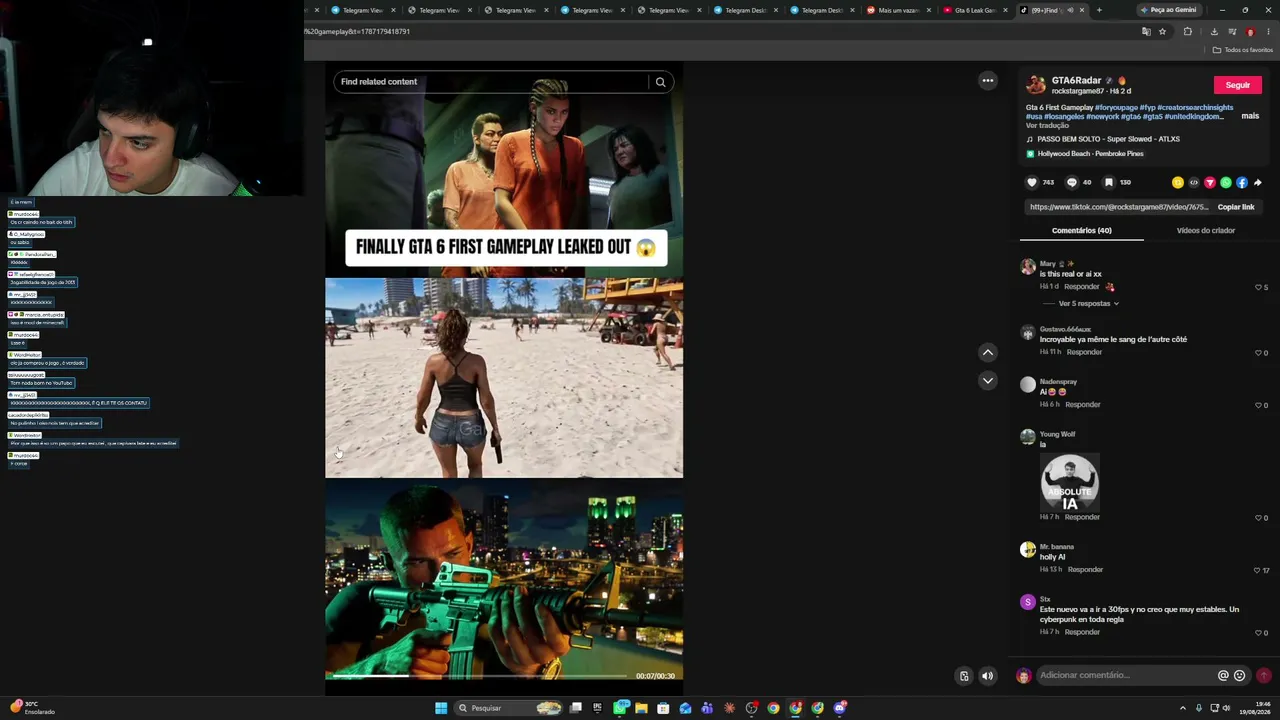Click the search magnifier in Find related content
The image size is (1280, 720).
click(x=660, y=82)
